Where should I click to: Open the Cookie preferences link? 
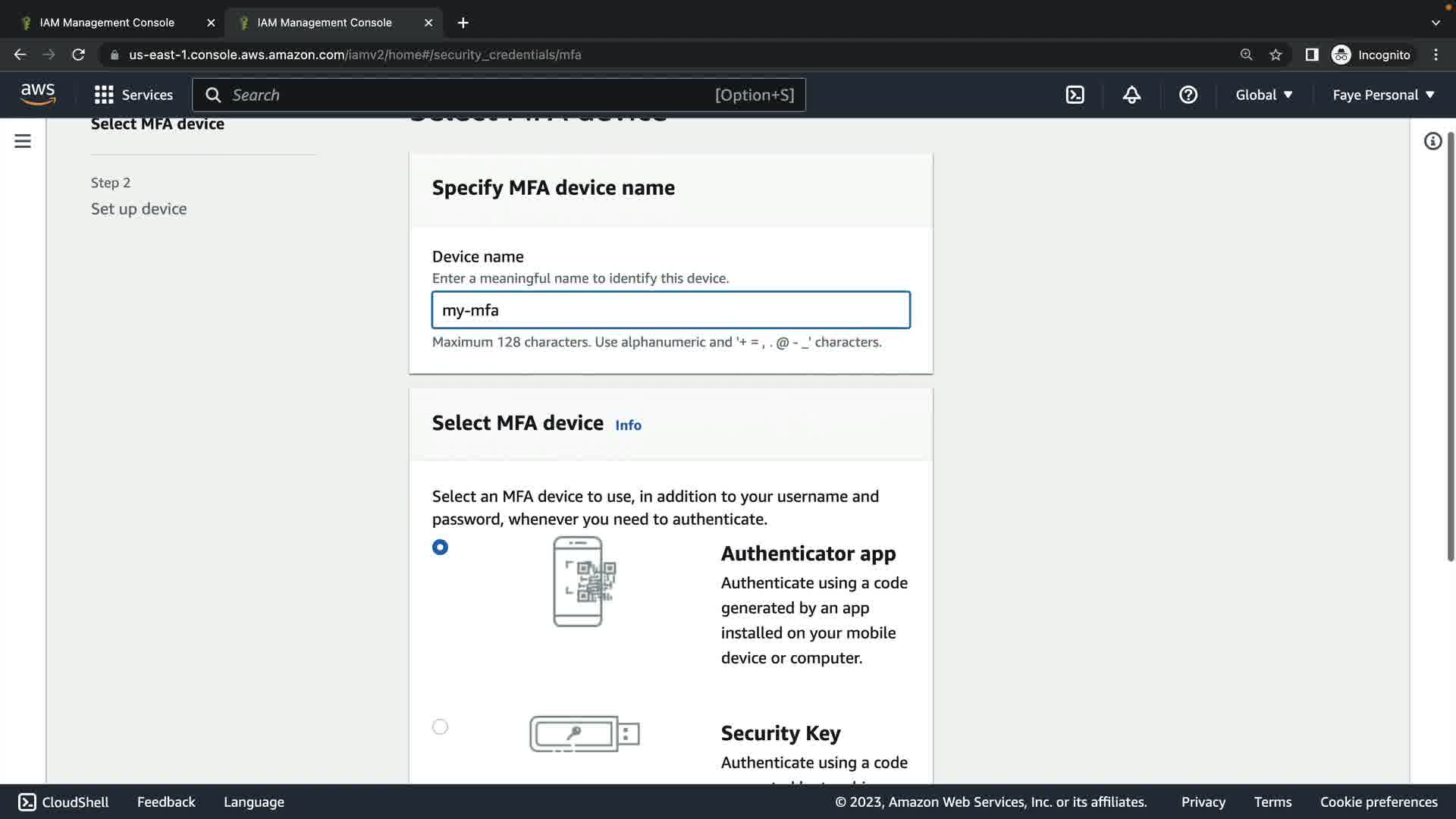point(1378,802)
